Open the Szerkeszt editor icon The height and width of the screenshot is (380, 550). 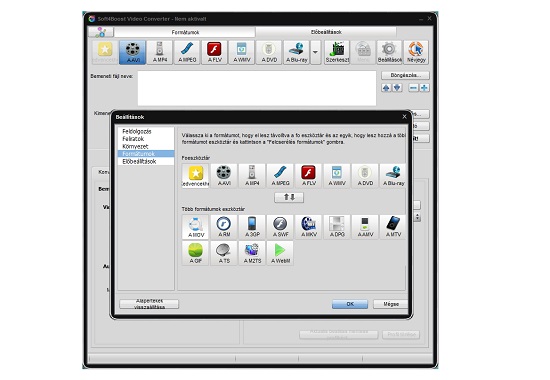click(x=337, y=52)
